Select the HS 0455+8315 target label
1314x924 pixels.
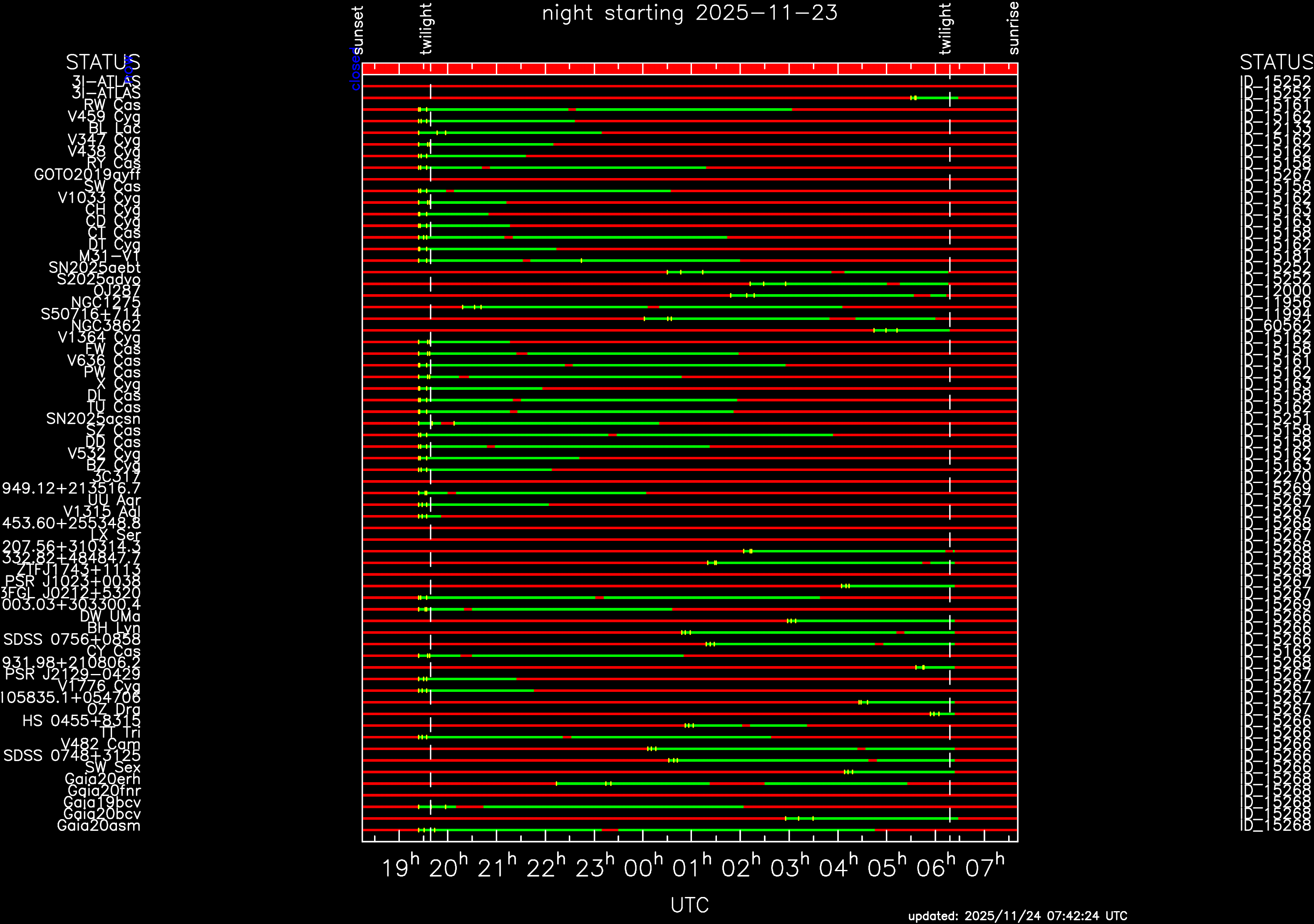click(81, 721)
